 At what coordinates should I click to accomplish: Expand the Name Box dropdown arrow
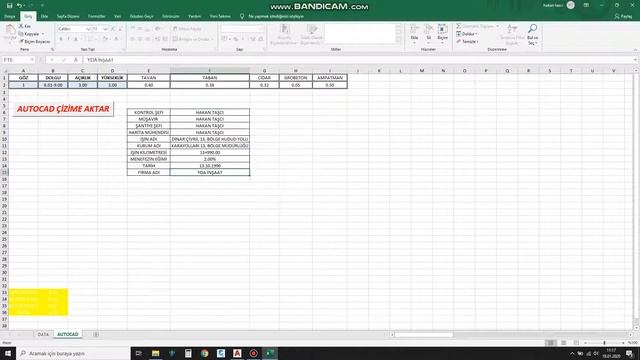(x=32, y=60)
